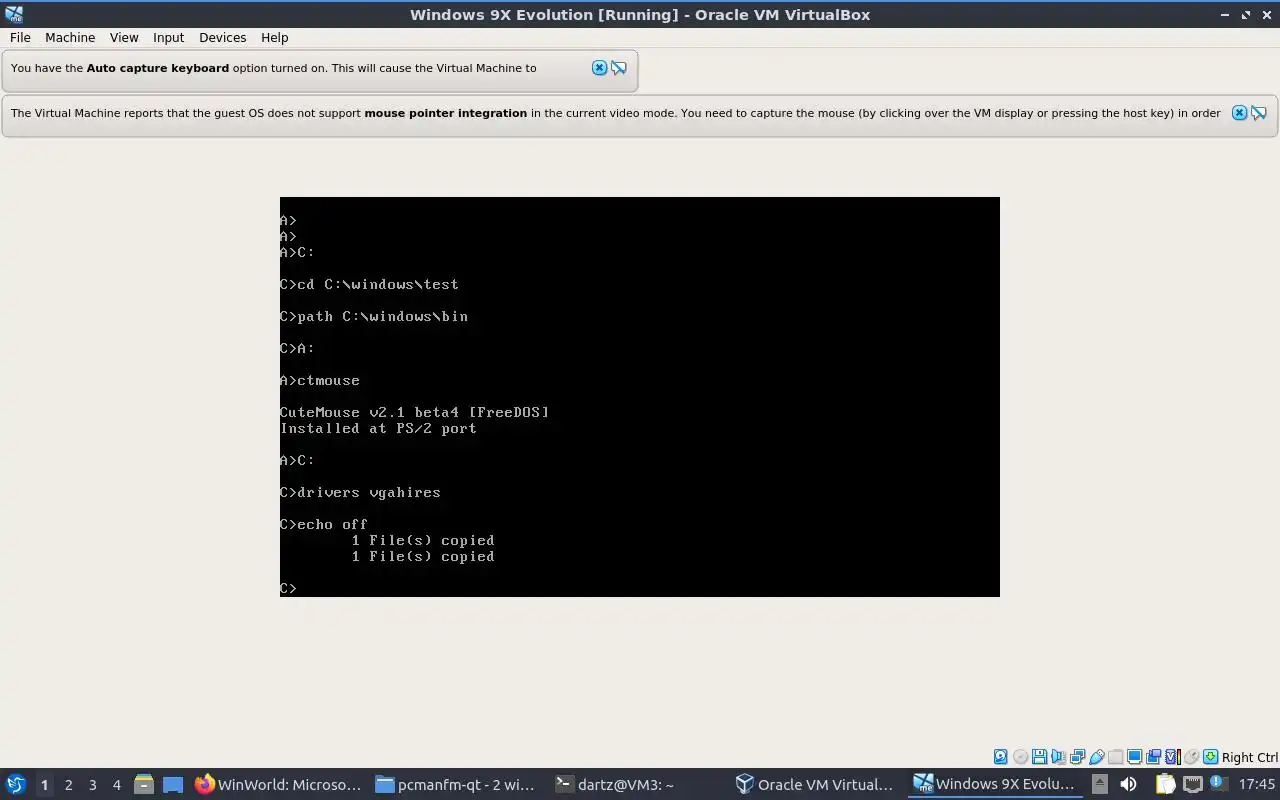The width and height of the screenshot is (1280, 800).
Task: Click the 'A>ctmouse' command line
Action: click(x=320, y=380)
